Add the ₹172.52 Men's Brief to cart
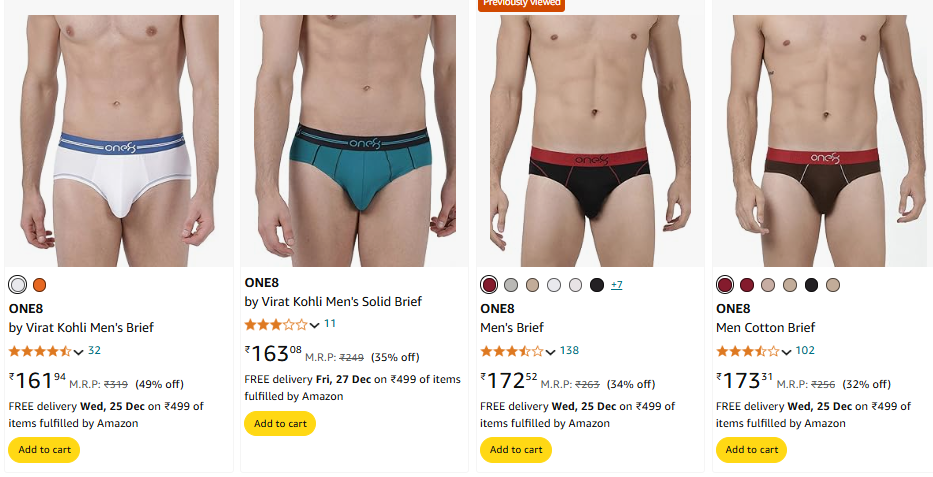The image size is (933, 477). click(516, 450)
